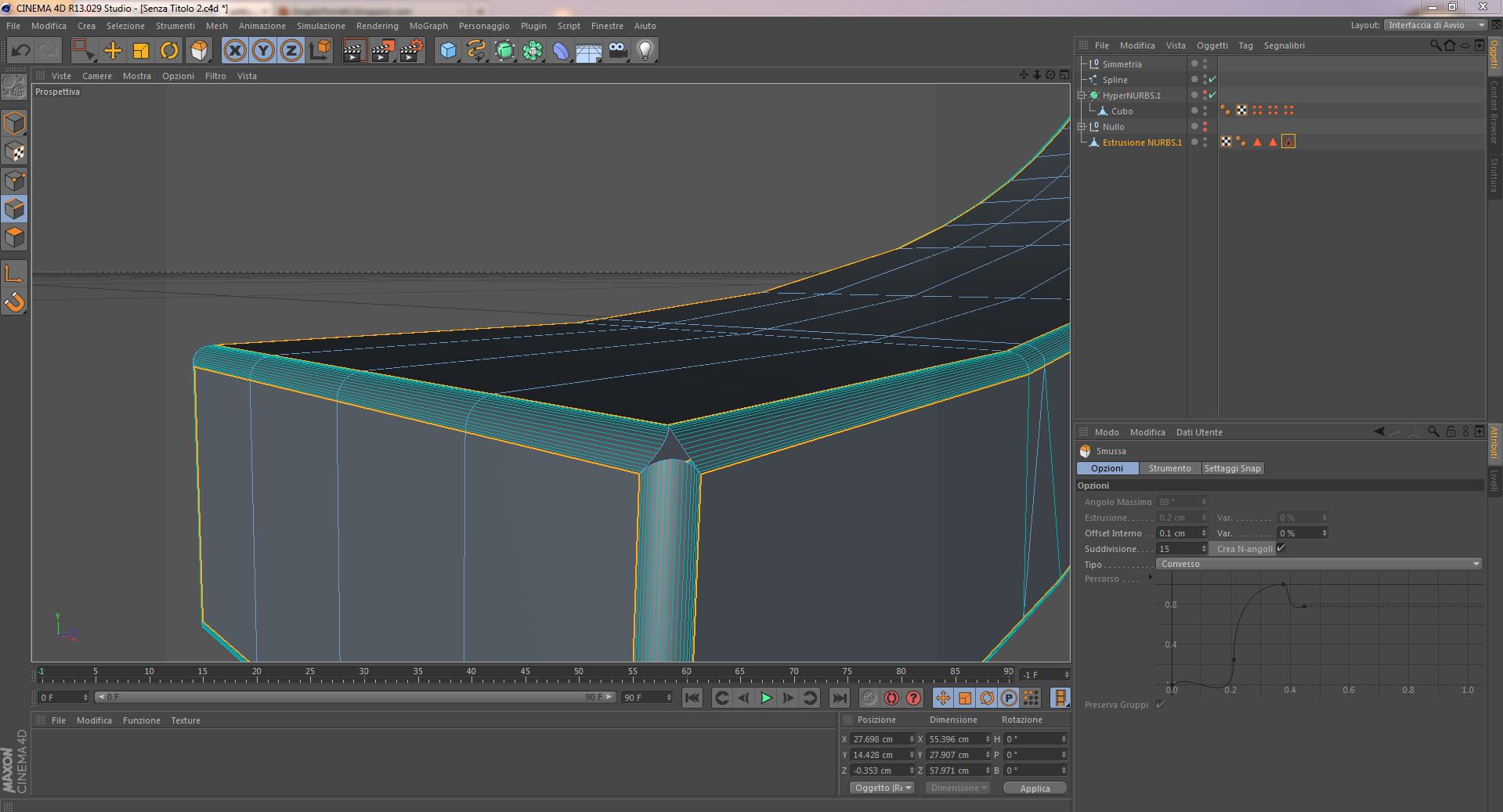Select the Cubo object in Object Manager

click(1122, 111)
